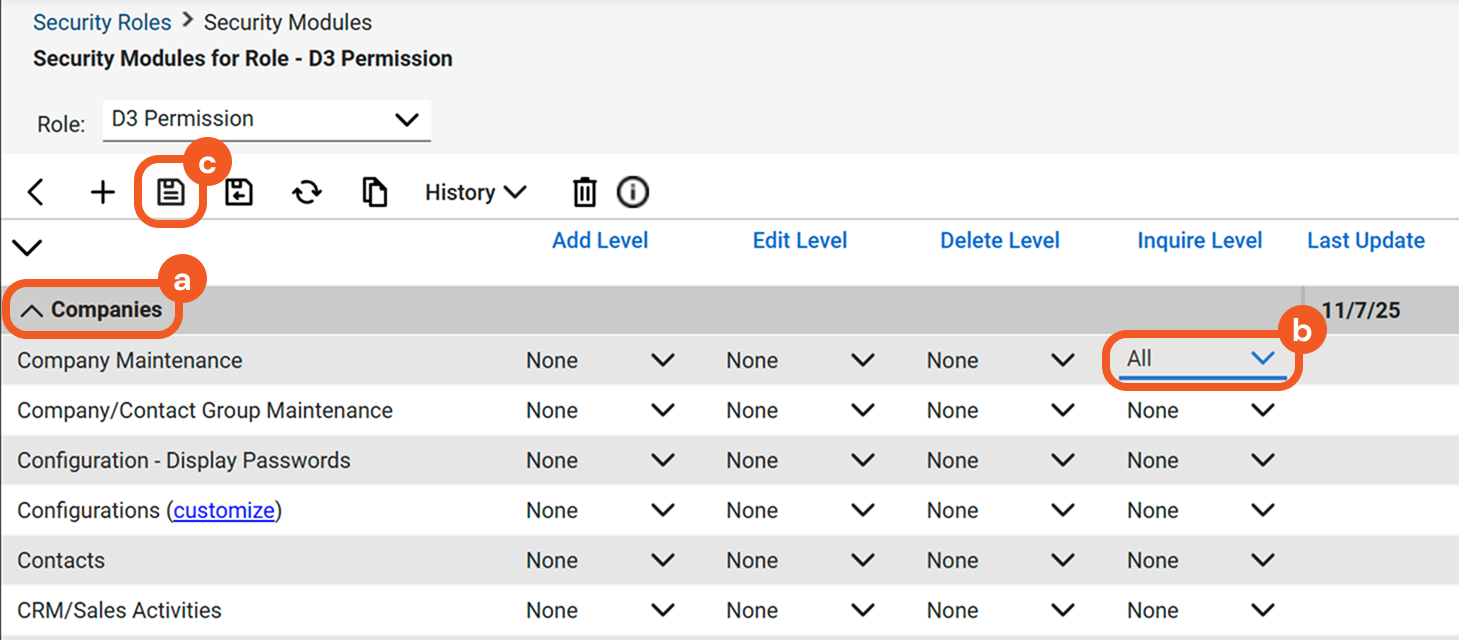This screenshot has width=1459, height=640.
Task: Open the History dropdown menu
Action: pos(475,192)
